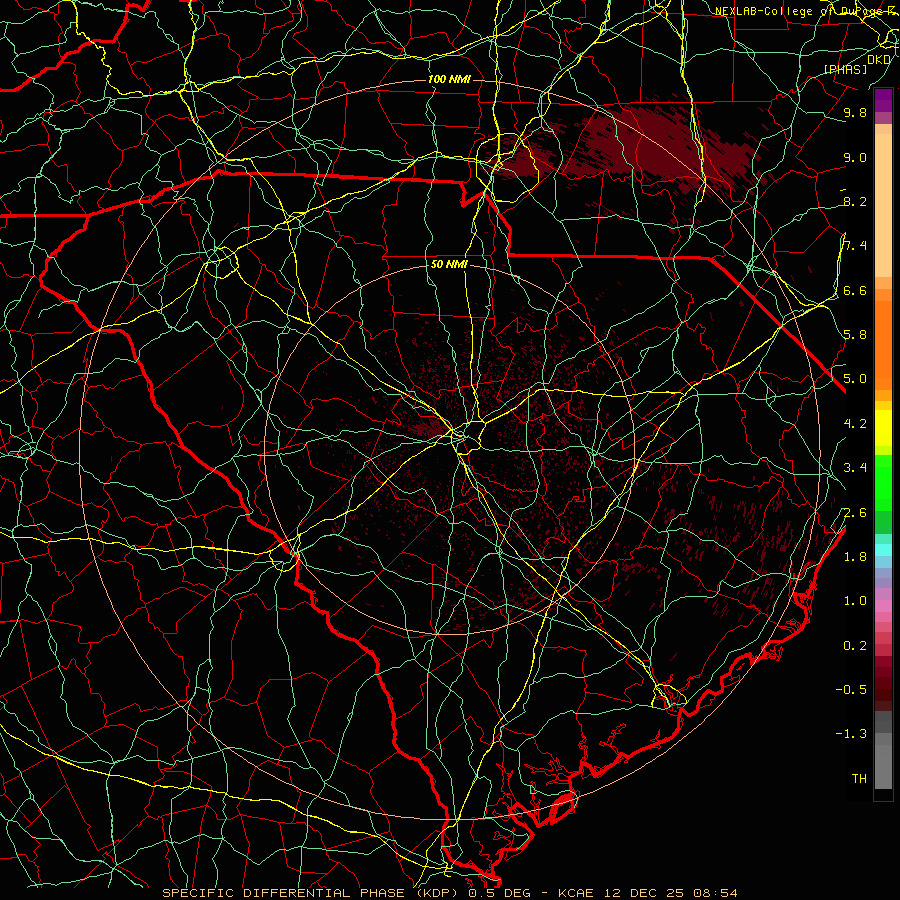Click the TH label at the scale bottom
The image size is (900, 900).
[x=859, y=778]
